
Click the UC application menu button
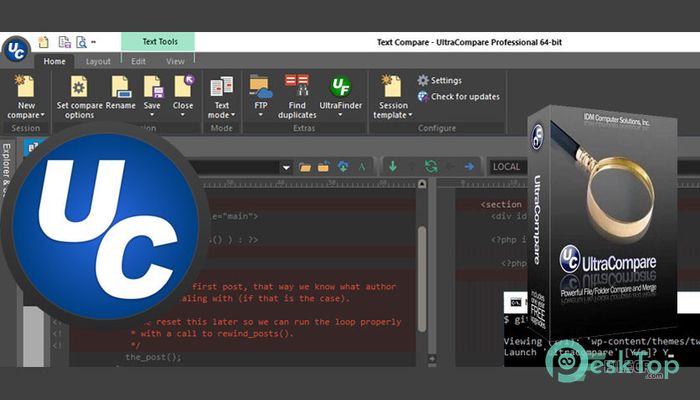point(16,50)
